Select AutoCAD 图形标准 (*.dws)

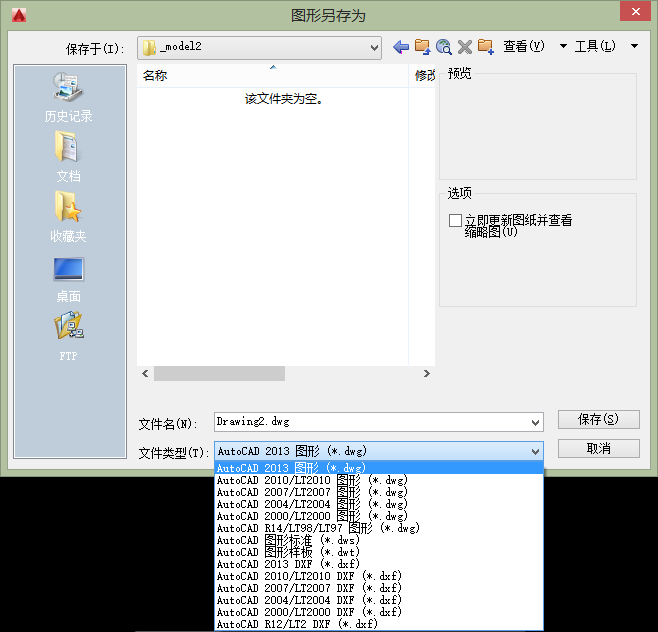(x=379, y=540)
